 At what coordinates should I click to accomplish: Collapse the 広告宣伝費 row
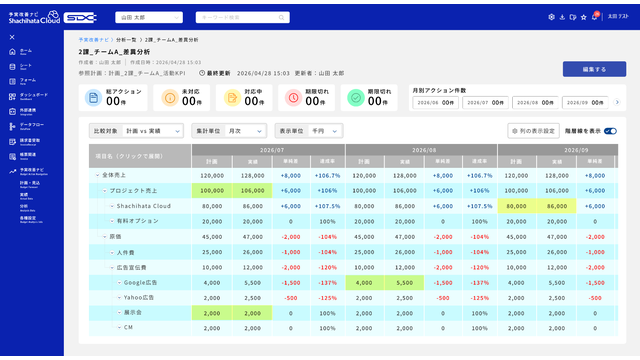pos(112,268)
